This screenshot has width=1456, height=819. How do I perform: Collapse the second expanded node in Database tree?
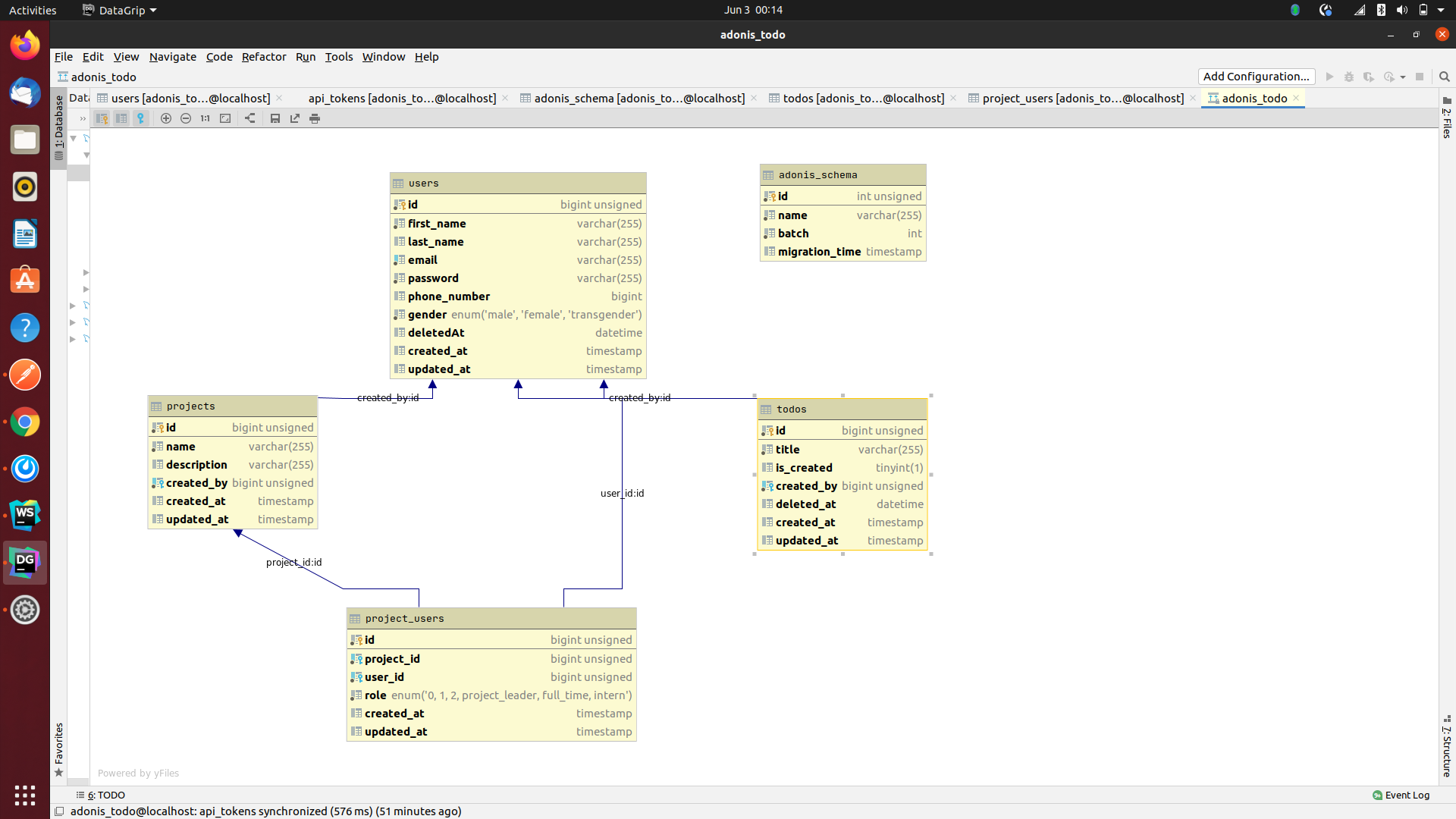pos(86,155)
